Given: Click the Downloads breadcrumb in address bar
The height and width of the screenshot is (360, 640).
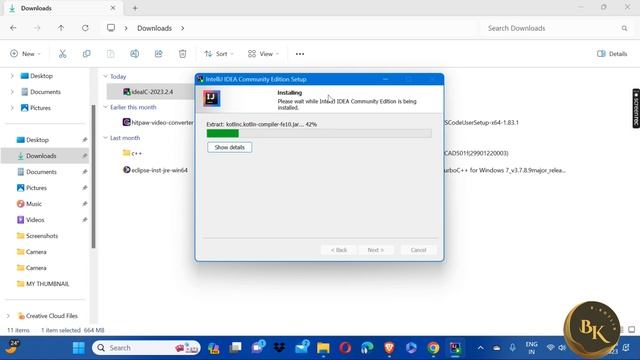Looking at the screenshot, I should pos(154,28).
